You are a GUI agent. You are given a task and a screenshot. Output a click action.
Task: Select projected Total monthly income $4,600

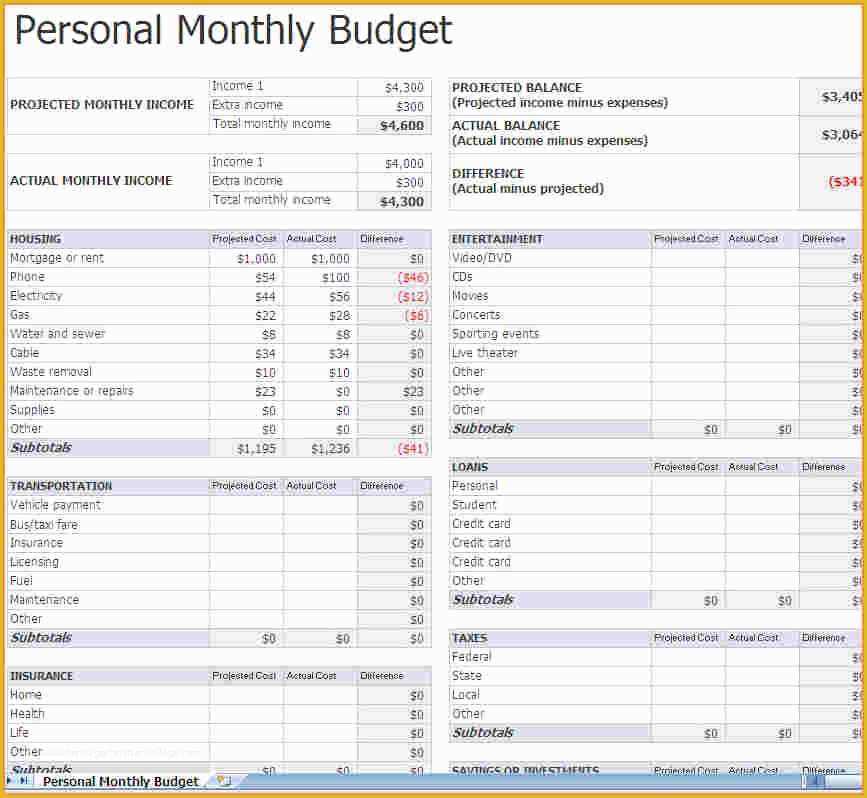point(395,126)
